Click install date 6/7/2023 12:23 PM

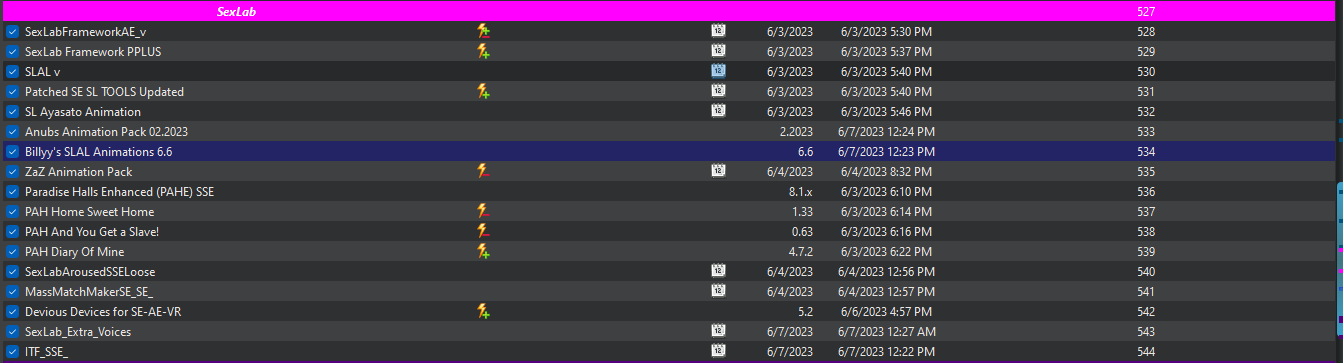click(x=888, y=152)
